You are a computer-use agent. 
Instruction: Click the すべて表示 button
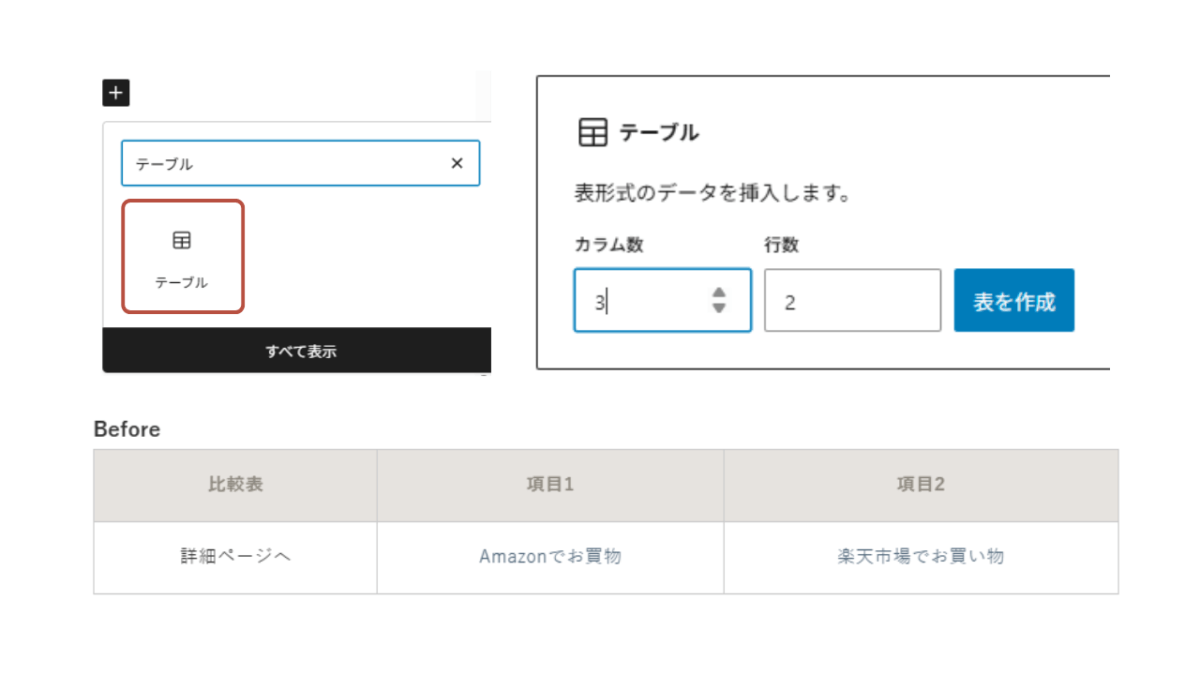(x=297, y=351)
